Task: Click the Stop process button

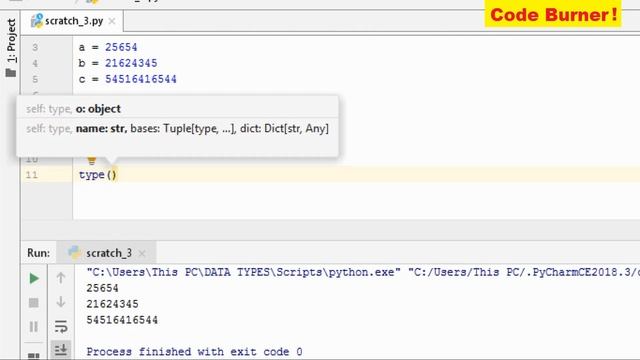Action: tap(34, 303)
